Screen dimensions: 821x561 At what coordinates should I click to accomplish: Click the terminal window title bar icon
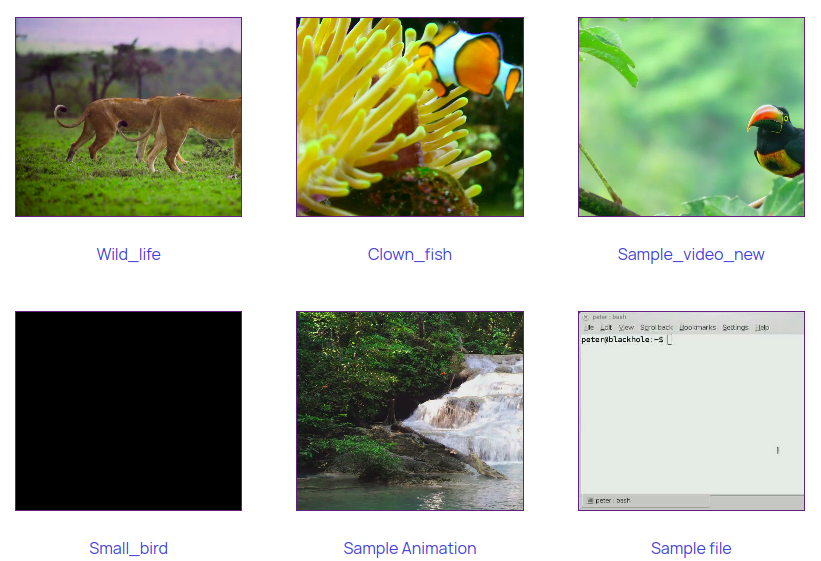pyautogui.click(x=586, y=317)
